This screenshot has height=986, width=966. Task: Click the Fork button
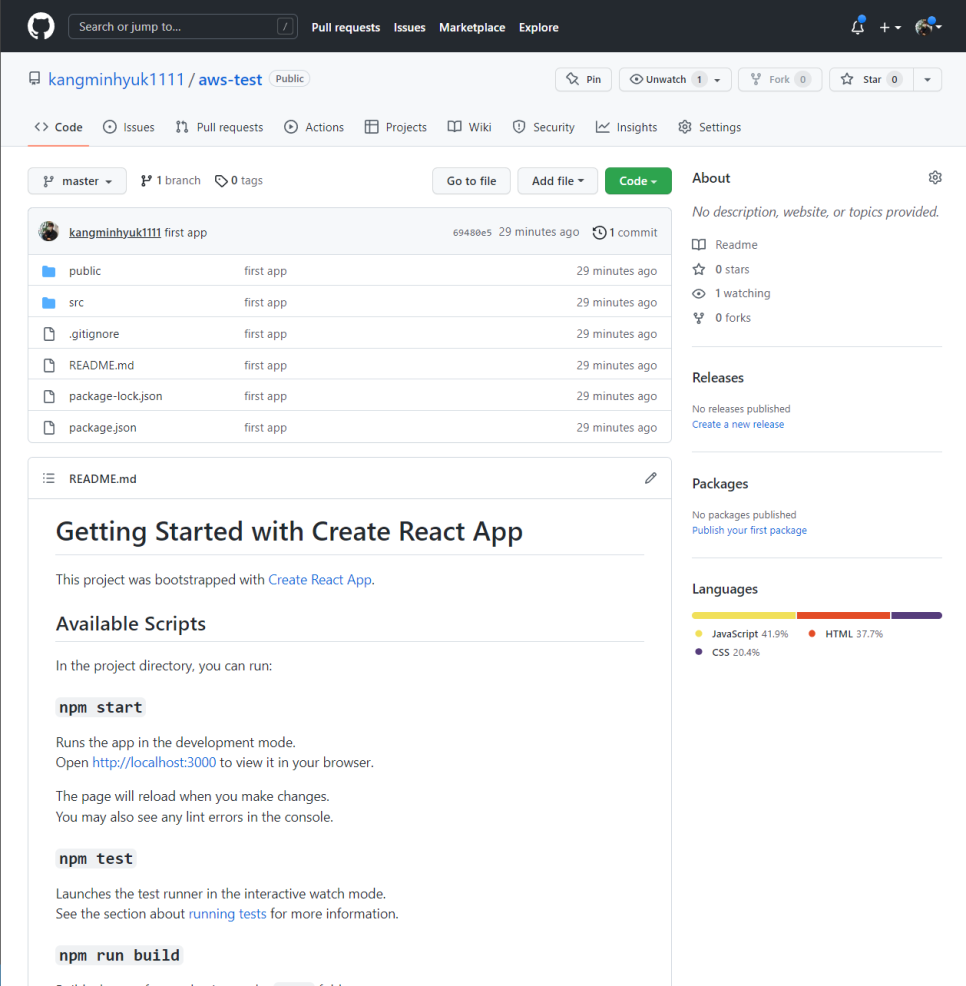[780, 79]
